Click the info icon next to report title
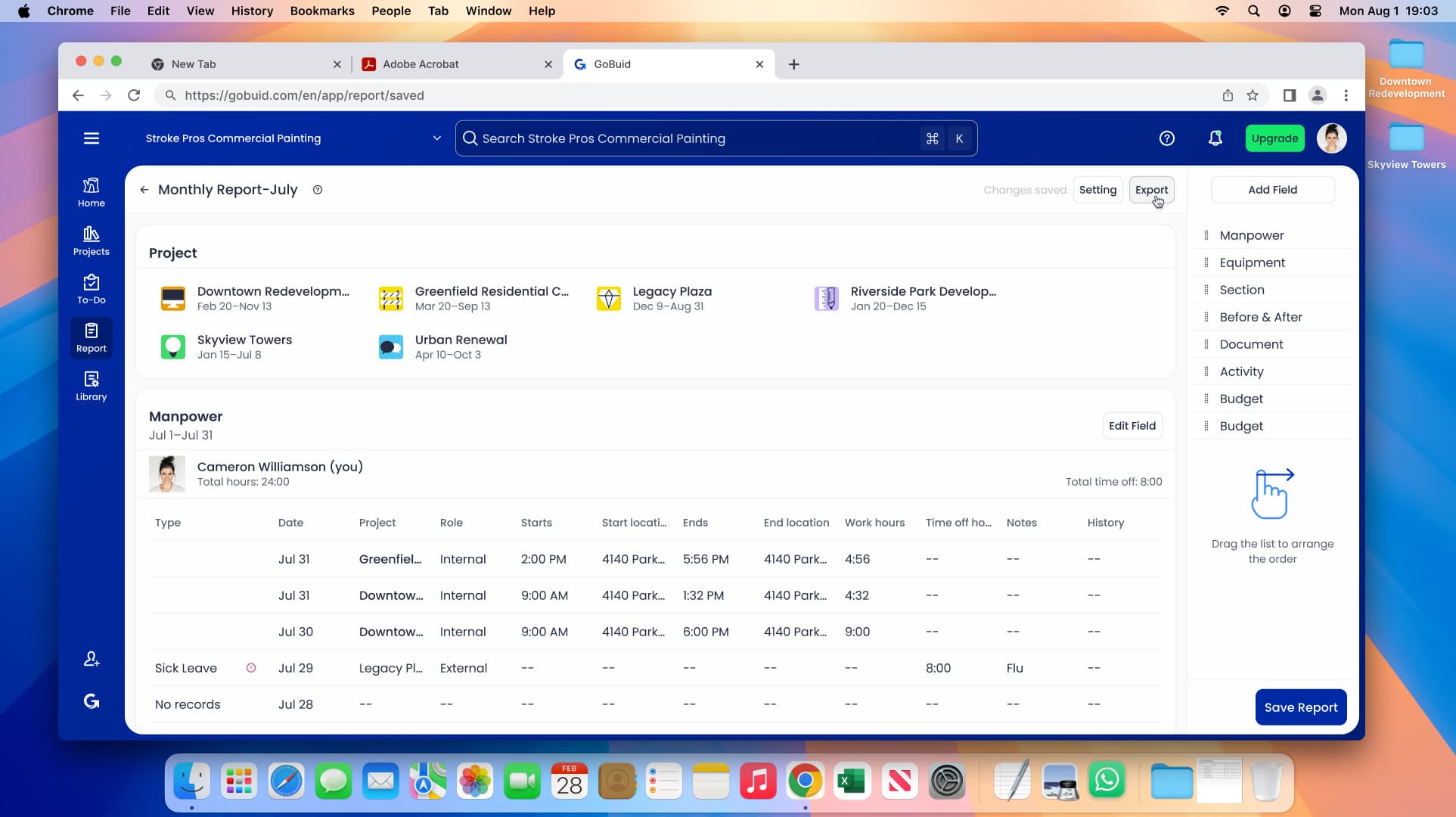This screenshot has width=1456, height=817. 318,190
